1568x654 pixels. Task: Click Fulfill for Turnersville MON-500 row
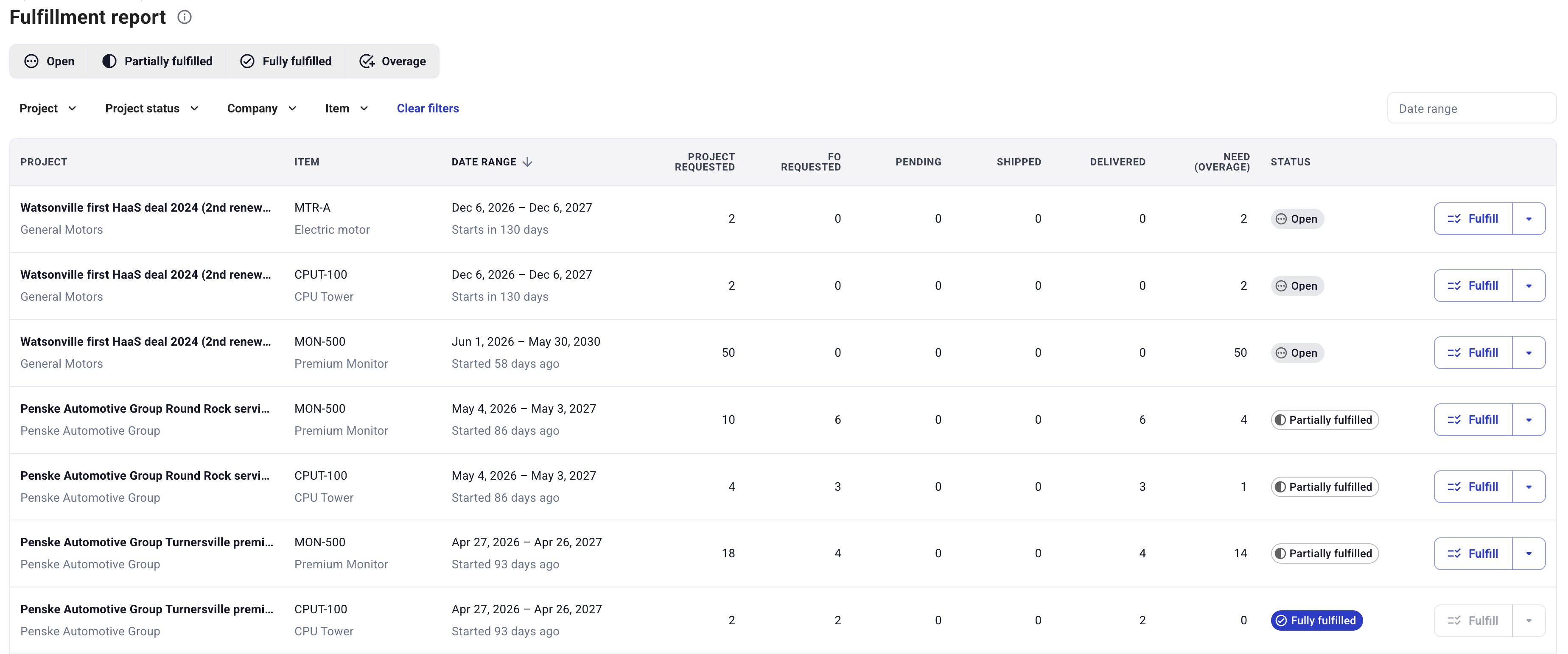(x=1473, y=553)
